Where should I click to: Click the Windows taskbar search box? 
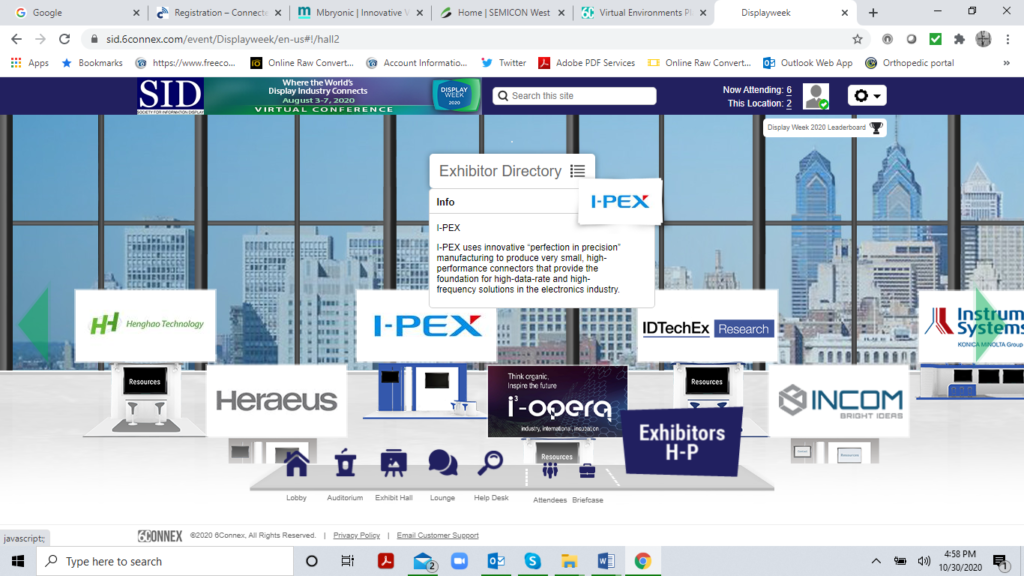point(165,561)
